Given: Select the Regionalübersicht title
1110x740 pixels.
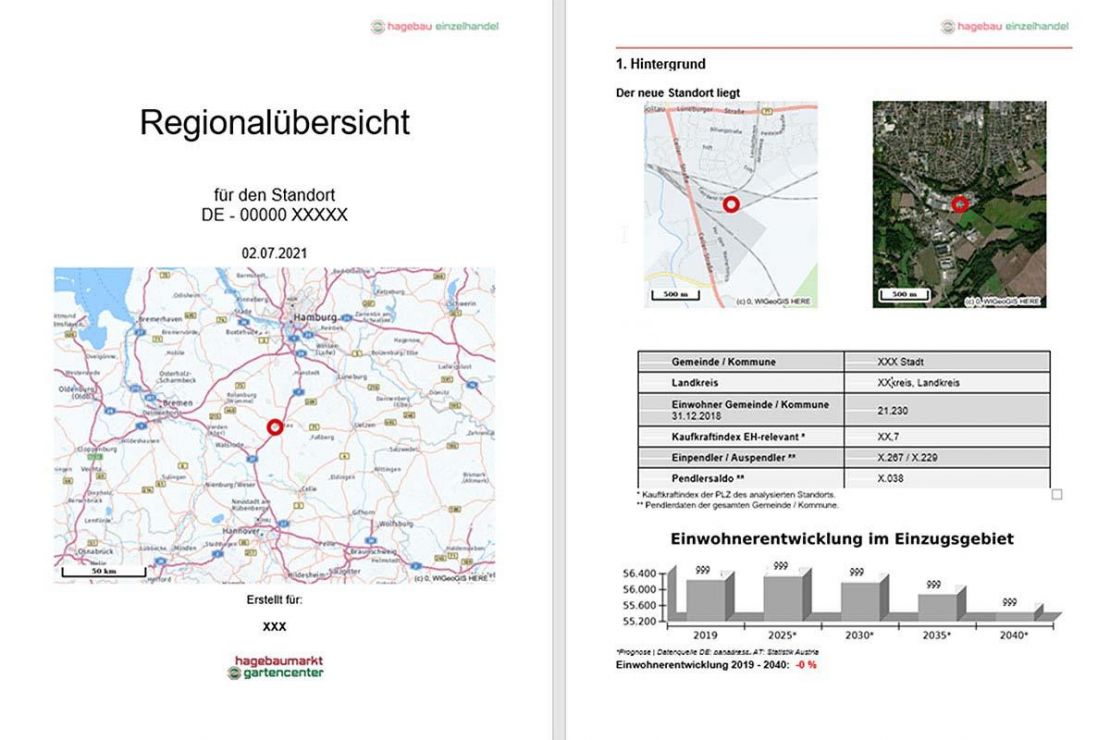Looking at the screenshot, I should point(275,123).
